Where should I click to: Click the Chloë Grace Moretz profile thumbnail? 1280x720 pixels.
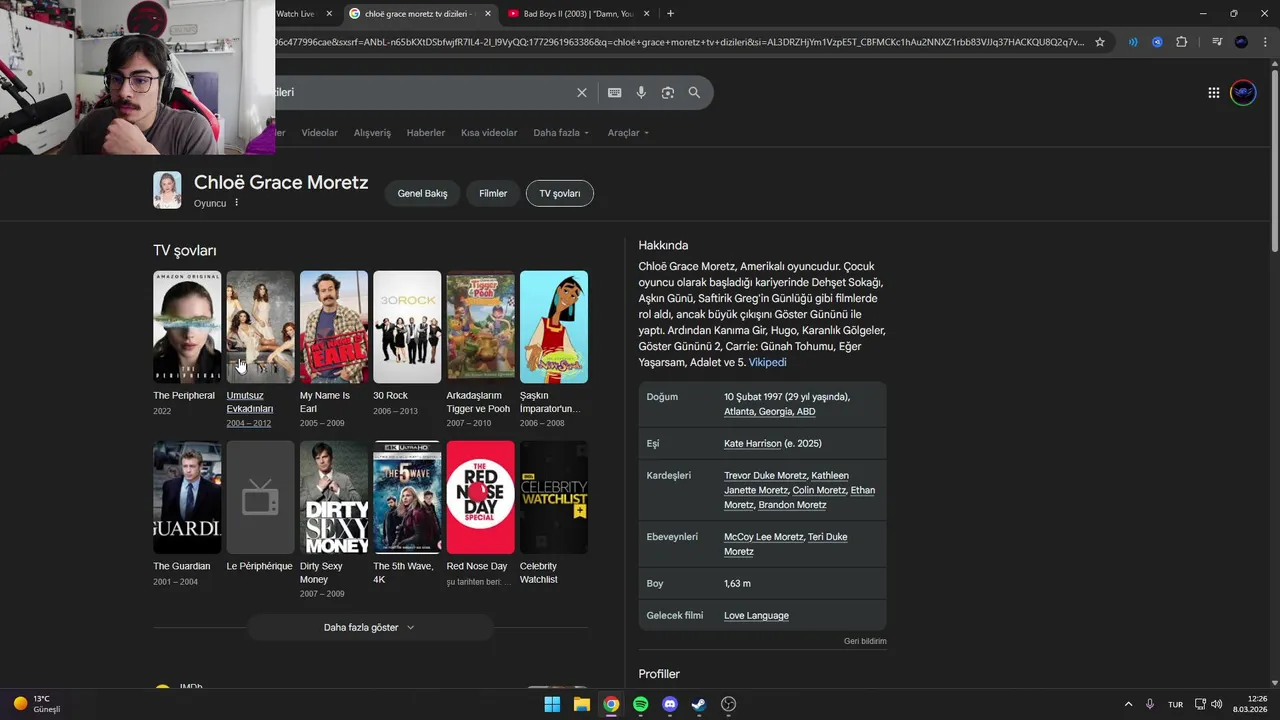(167, 190)
